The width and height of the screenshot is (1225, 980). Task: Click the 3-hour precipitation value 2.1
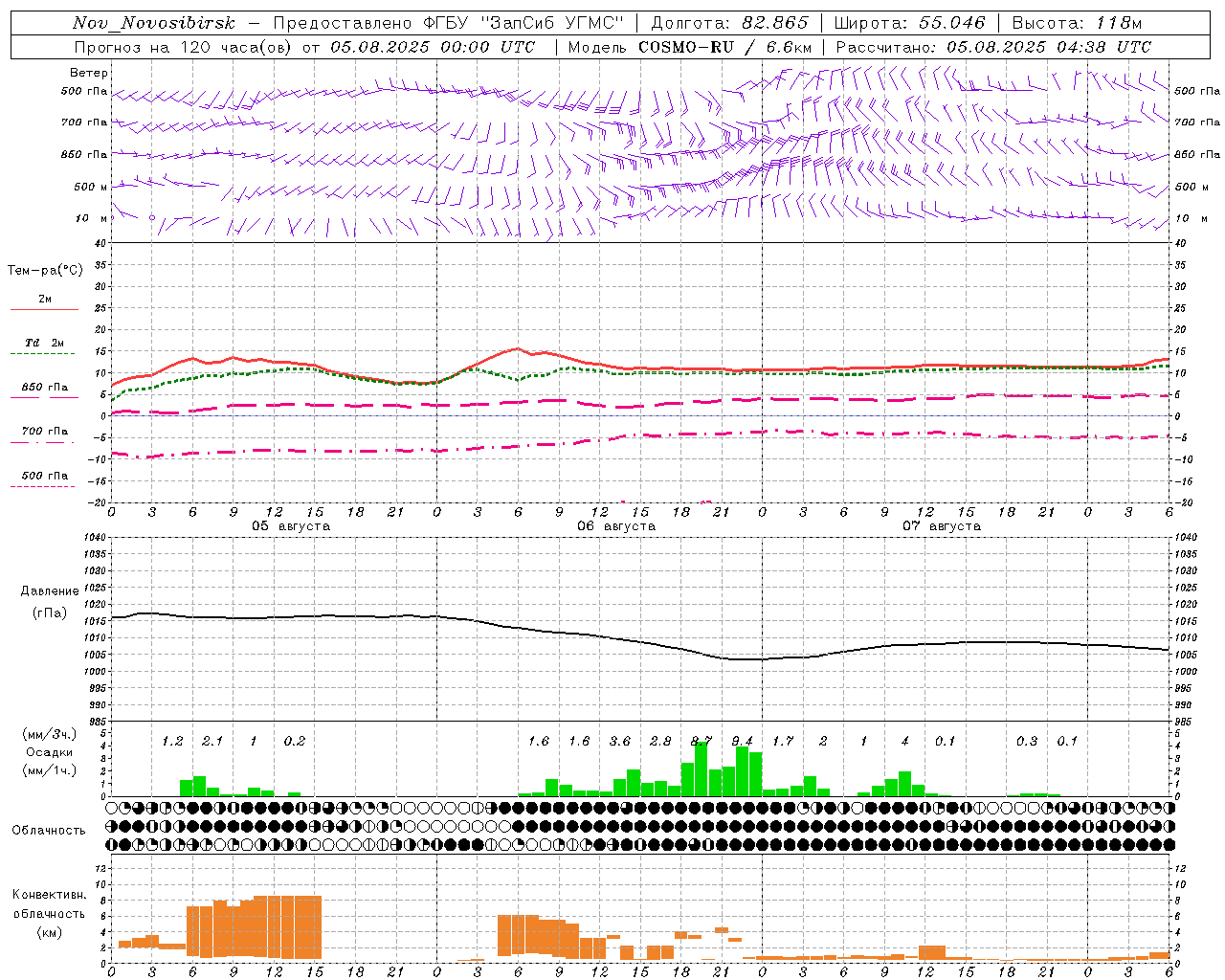point(212,742)
